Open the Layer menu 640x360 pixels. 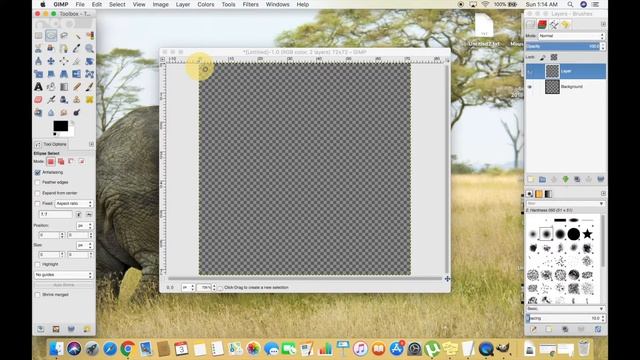point(183,4)
